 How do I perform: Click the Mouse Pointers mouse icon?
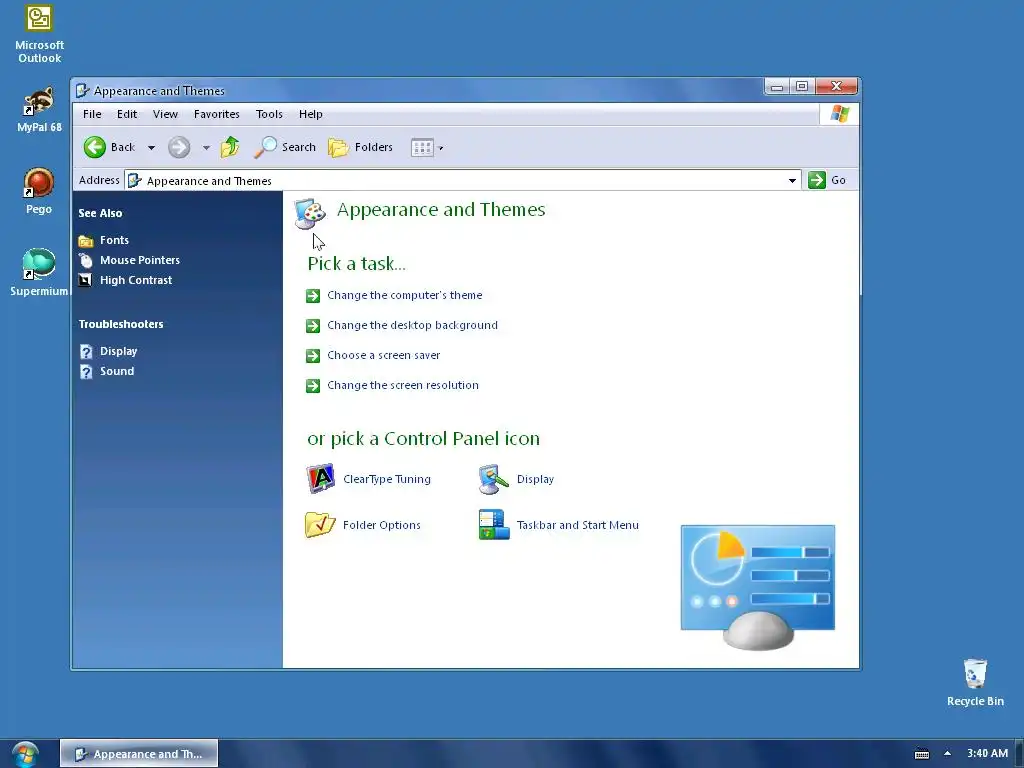(x=86, y=261)
